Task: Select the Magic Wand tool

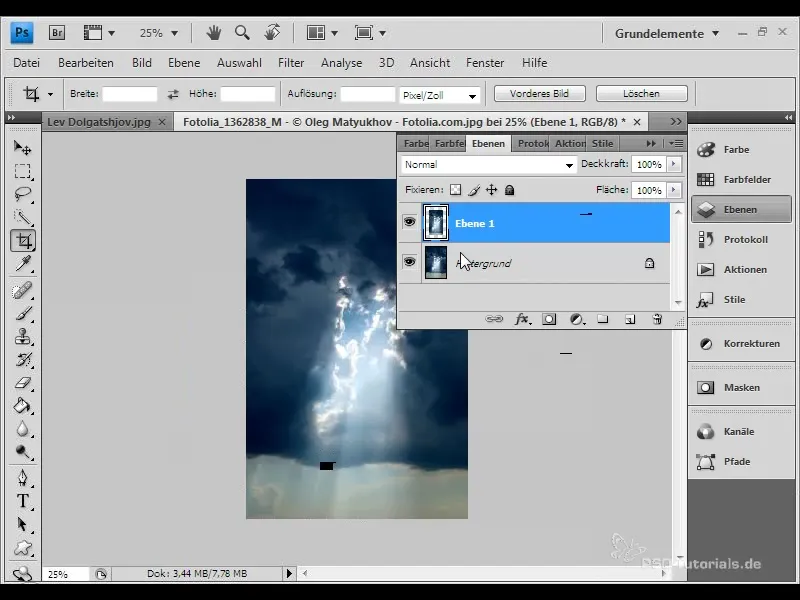Action: coord(22,217)
